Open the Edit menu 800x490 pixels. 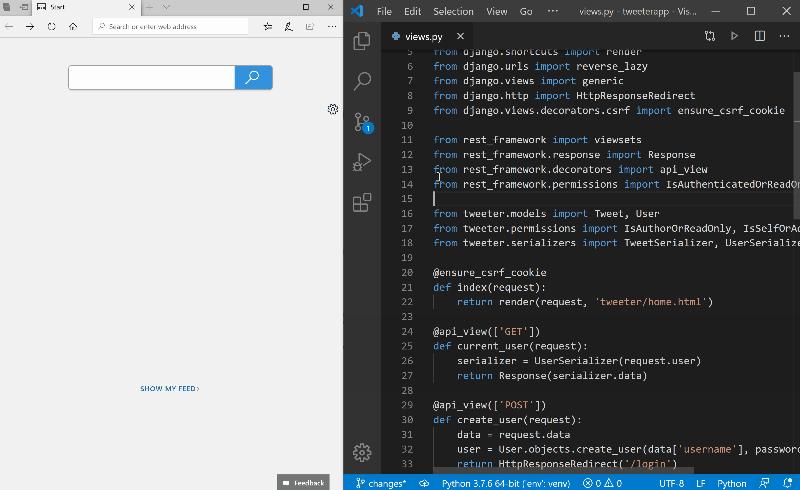pos(412,11)
